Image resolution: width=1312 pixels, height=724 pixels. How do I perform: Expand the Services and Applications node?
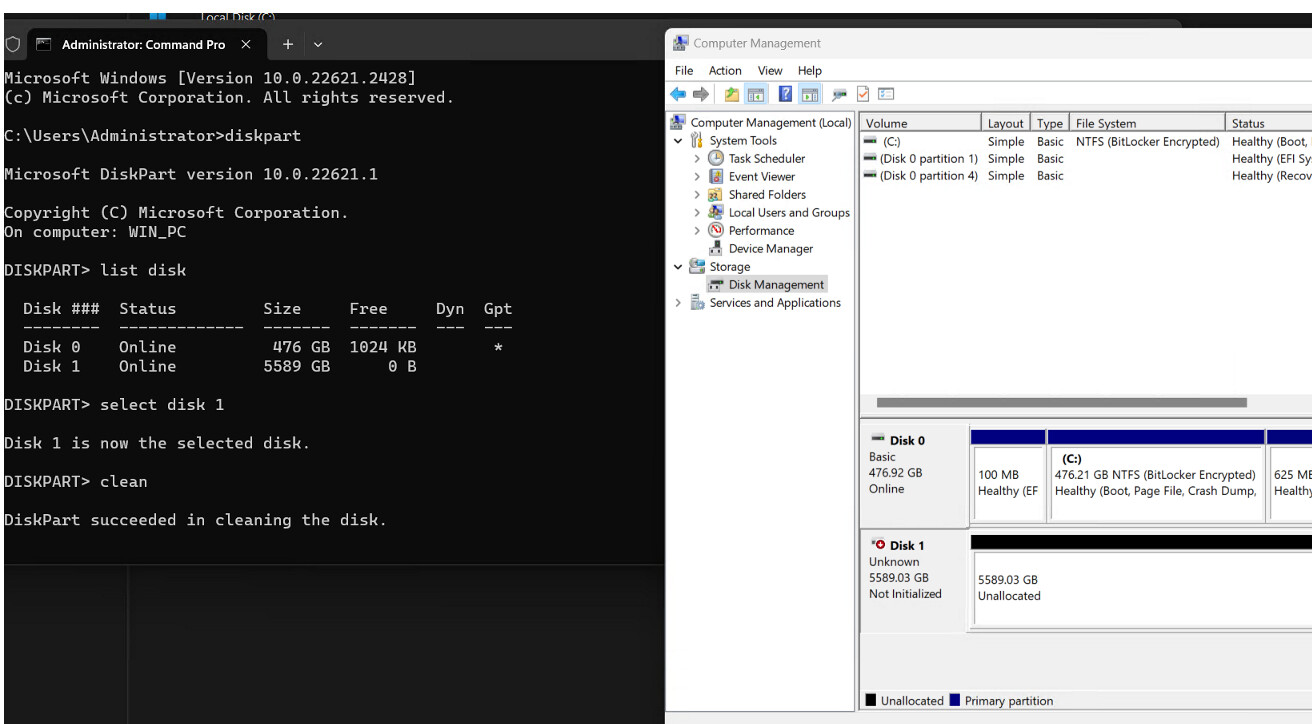(x=679, y=303)
